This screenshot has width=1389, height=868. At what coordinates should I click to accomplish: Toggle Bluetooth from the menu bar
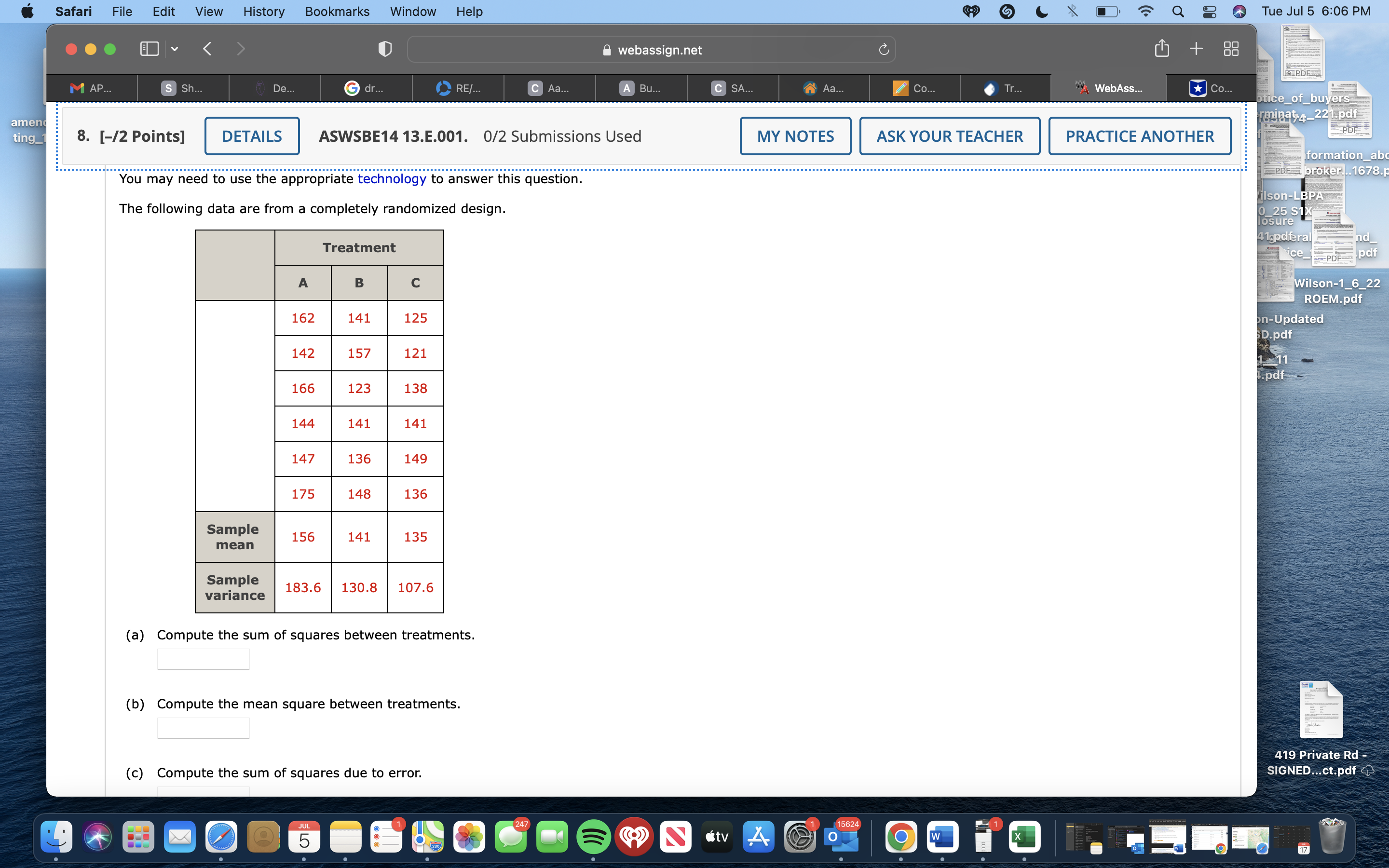click(1072, 11)
